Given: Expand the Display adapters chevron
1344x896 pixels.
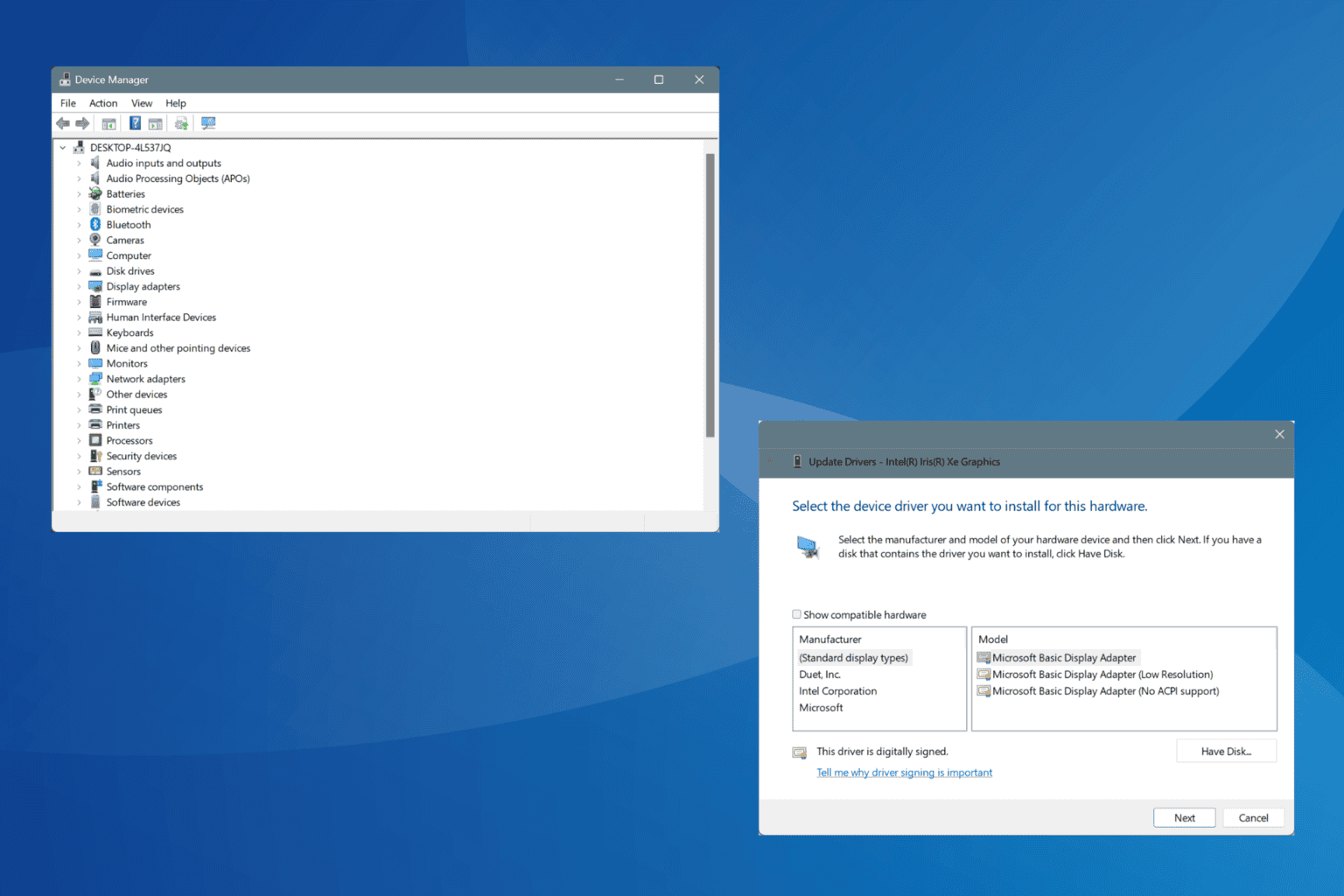Looking at the screenshot, I should pos(79,287).
